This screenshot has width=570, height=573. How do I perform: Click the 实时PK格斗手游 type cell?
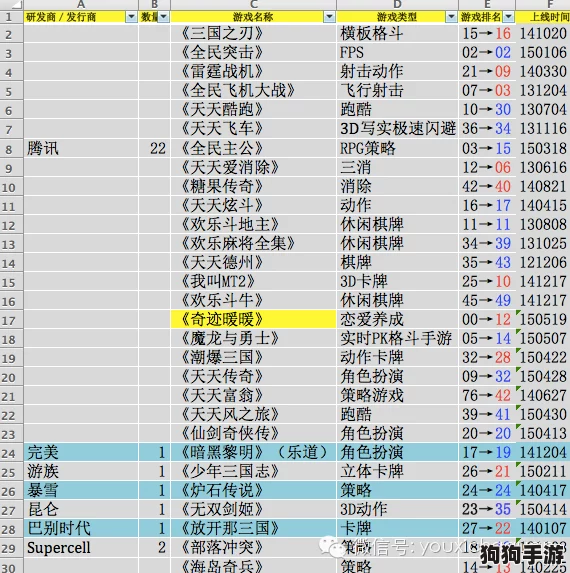point(398,339)
